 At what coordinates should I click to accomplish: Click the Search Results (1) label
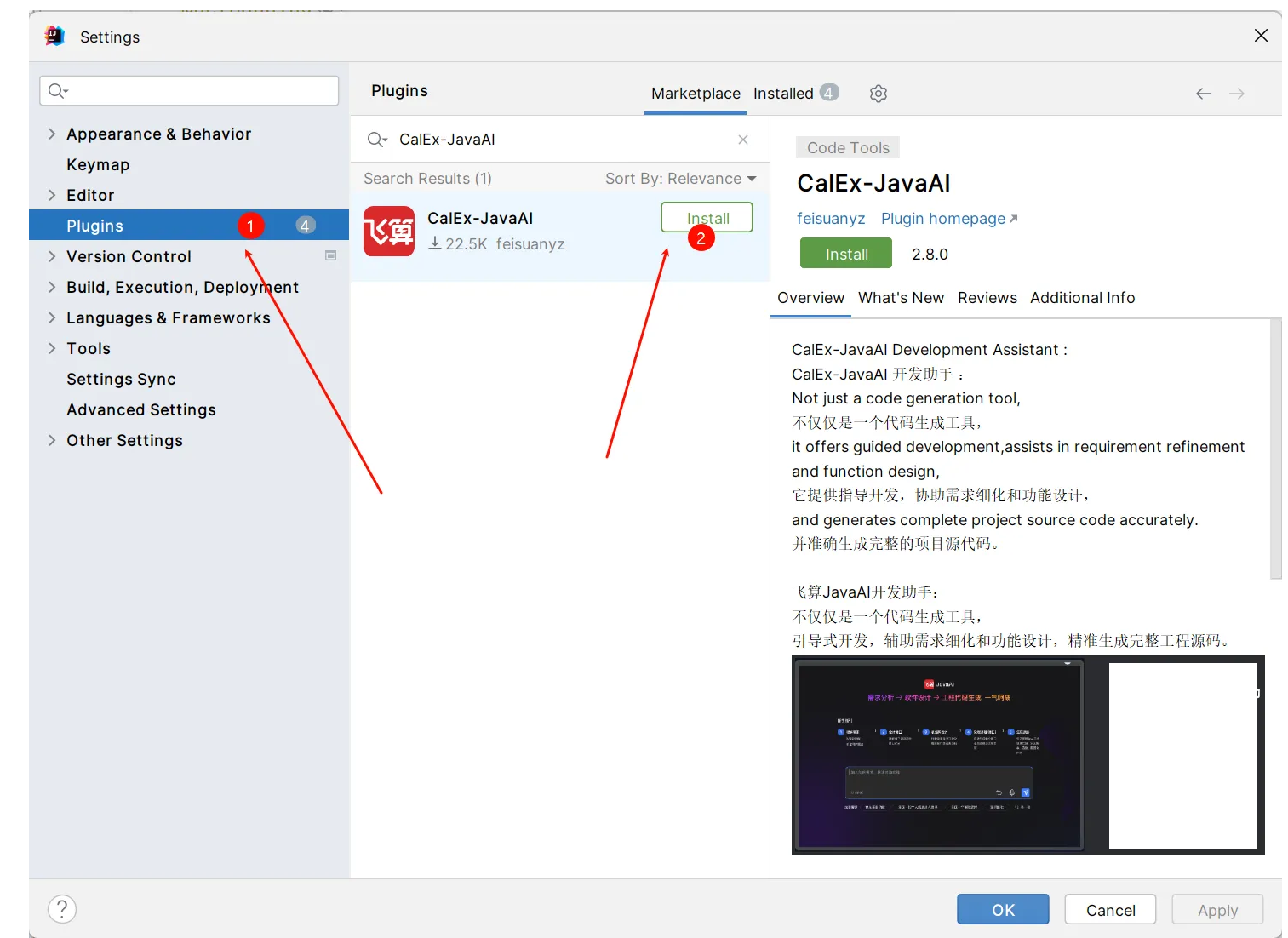coord(427,179)
